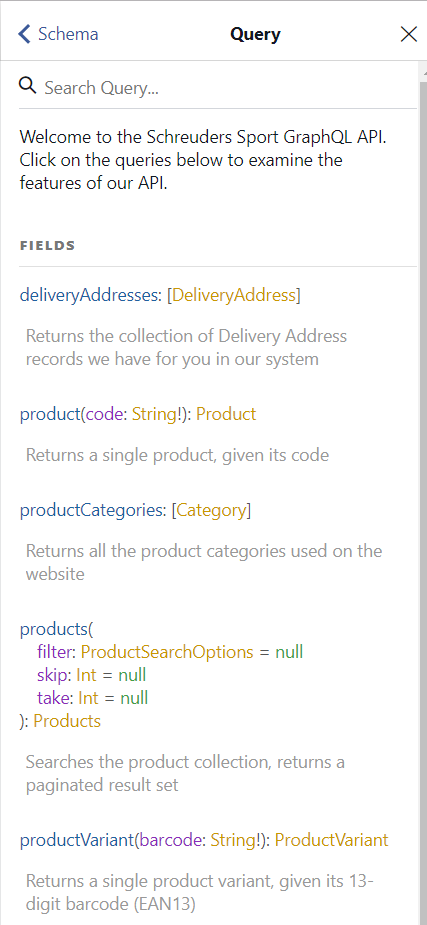Open the productCategories field
The image size is (427, 925).
point(90,510)
